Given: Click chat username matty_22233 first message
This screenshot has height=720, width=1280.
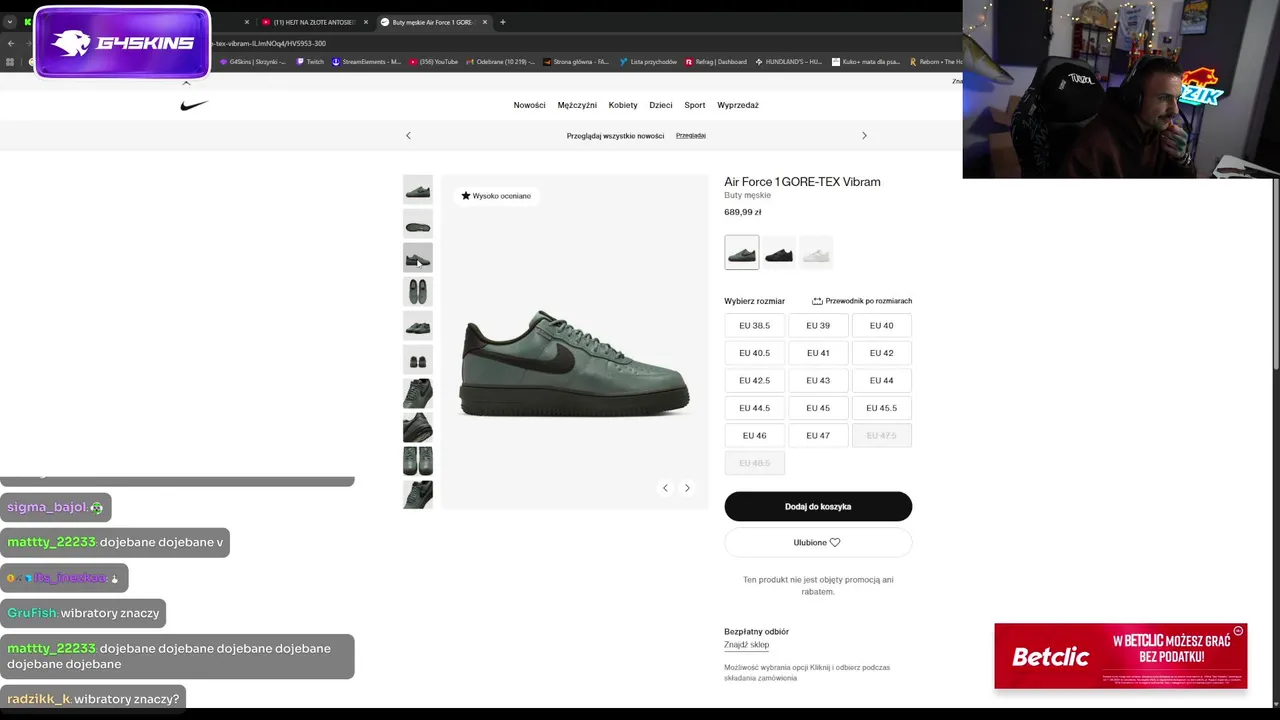Looking at the screenshot, I should pyautogui.click(x=52, y=542).
